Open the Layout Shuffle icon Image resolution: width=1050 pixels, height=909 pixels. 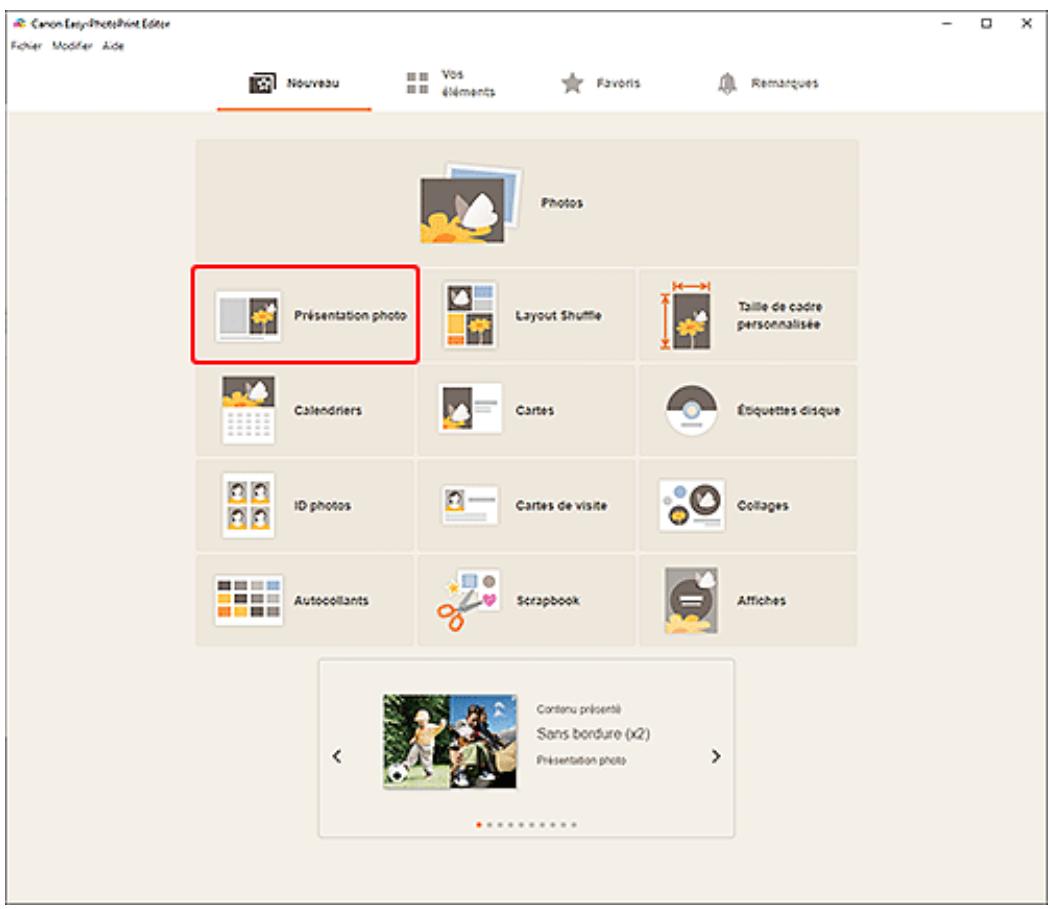[470, 315]
